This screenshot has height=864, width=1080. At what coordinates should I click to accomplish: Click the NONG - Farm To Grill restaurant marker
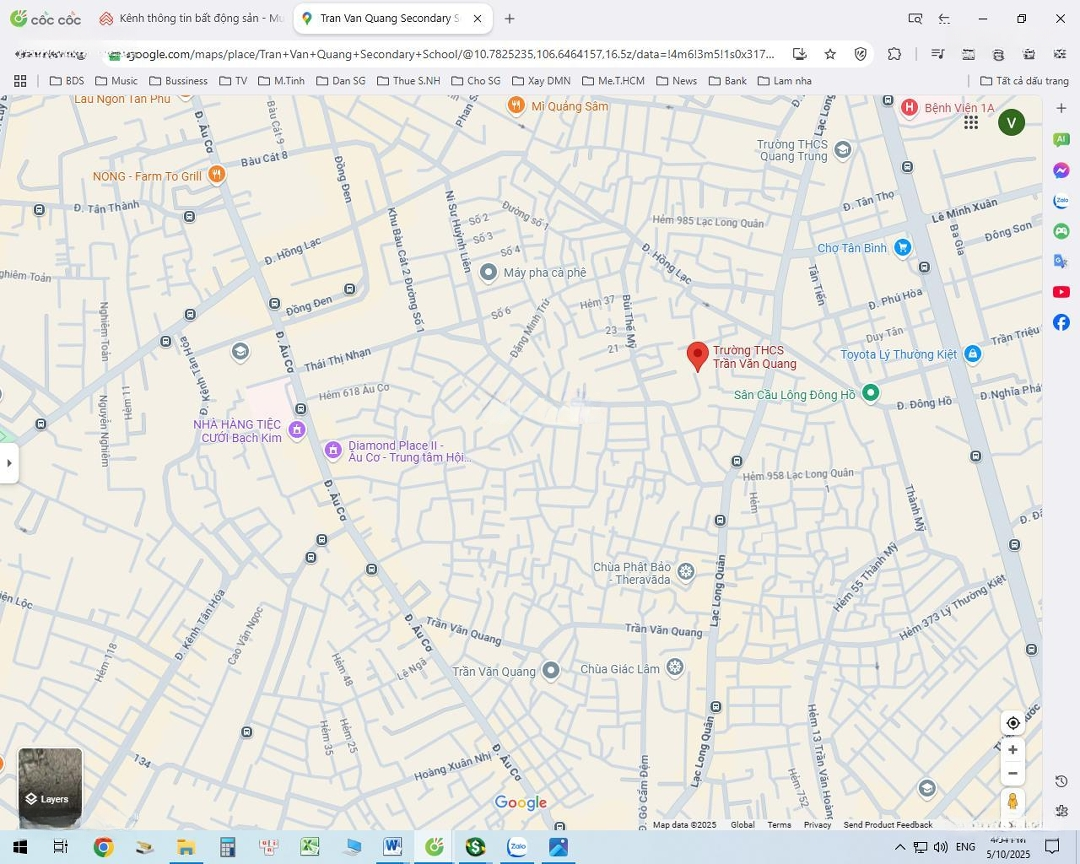(x=216, y=174)
